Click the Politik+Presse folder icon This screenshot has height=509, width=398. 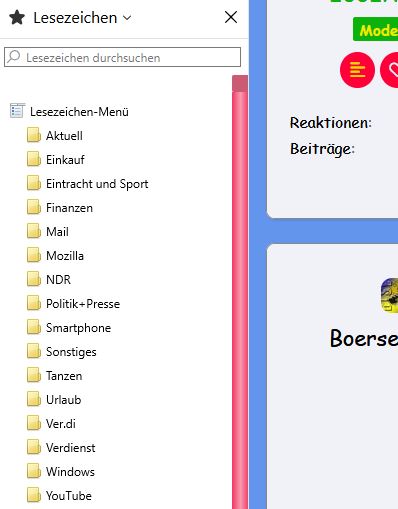tap(34, 303)
